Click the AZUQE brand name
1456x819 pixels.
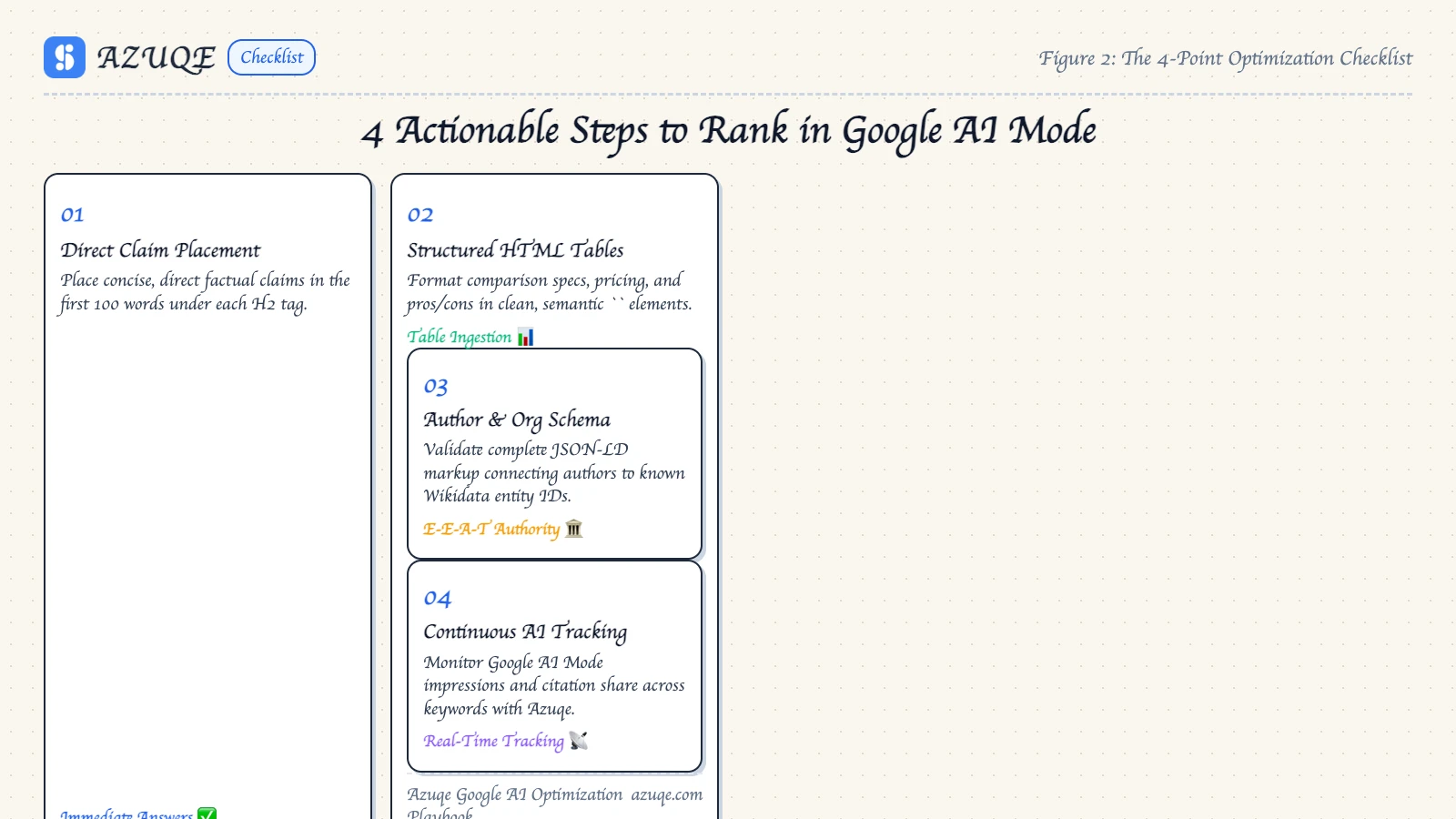click(156, 58)
